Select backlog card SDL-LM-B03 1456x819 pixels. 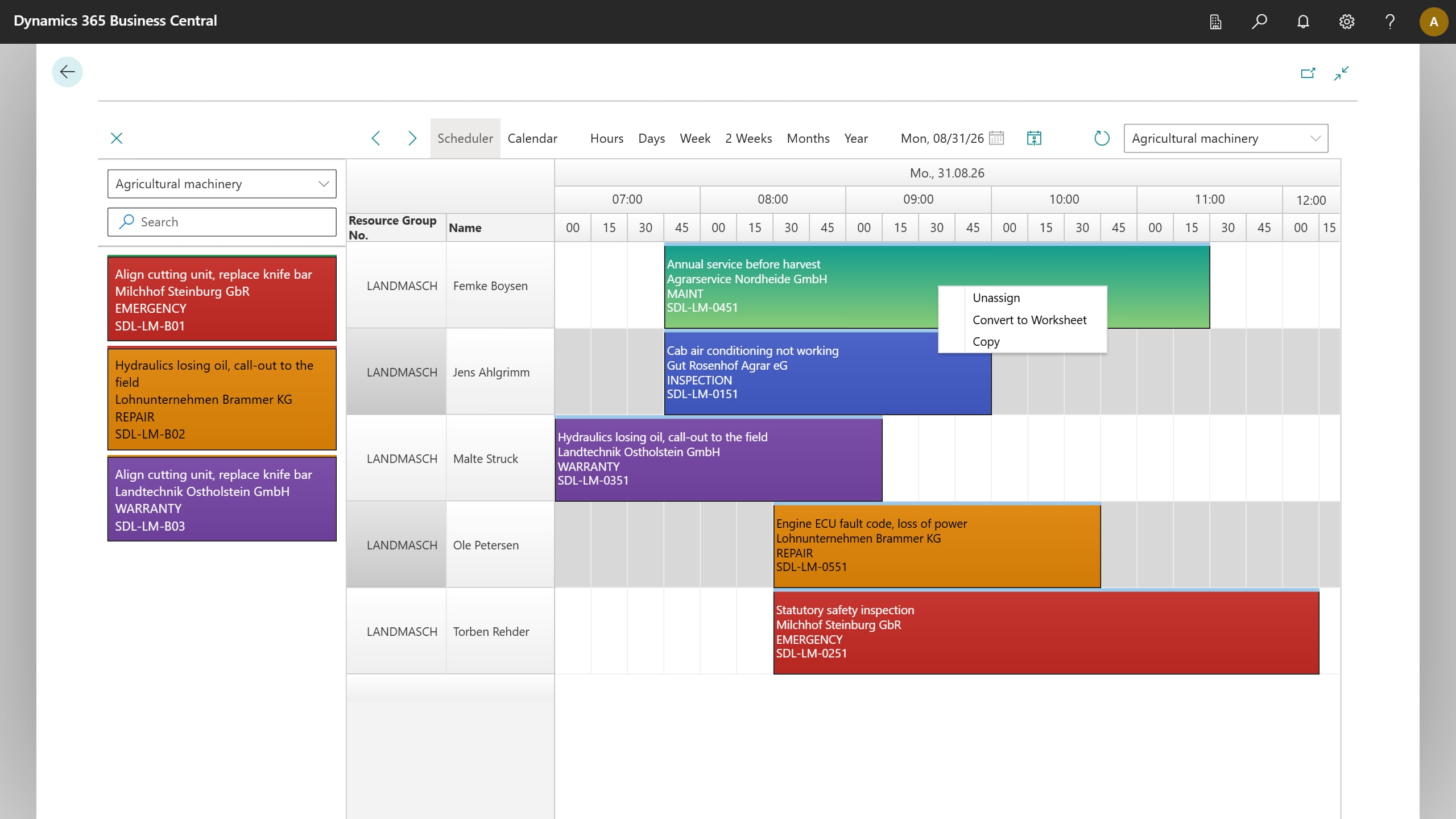[222, 499]
